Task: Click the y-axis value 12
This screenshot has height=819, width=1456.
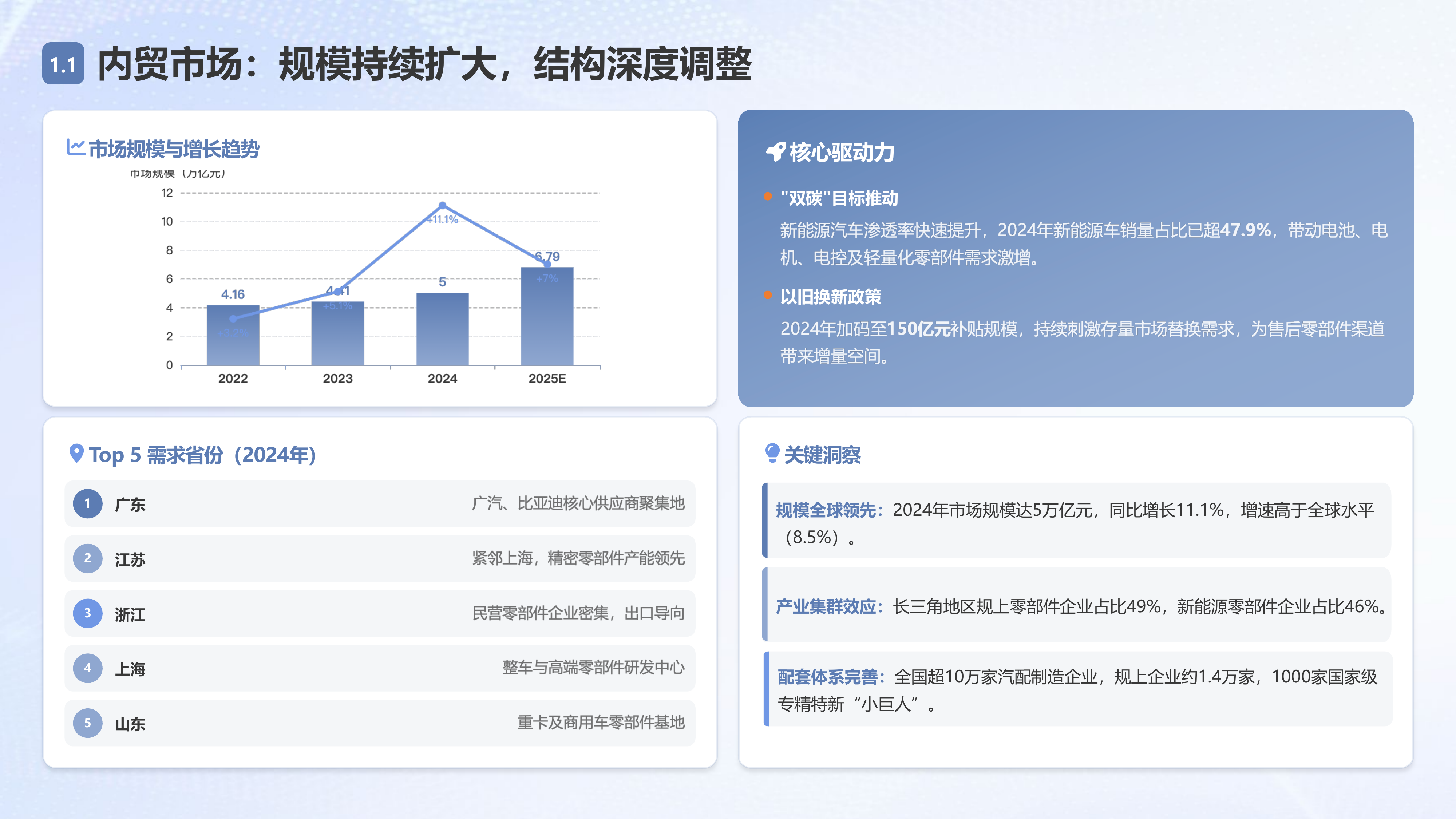Action: pos(167,193)
